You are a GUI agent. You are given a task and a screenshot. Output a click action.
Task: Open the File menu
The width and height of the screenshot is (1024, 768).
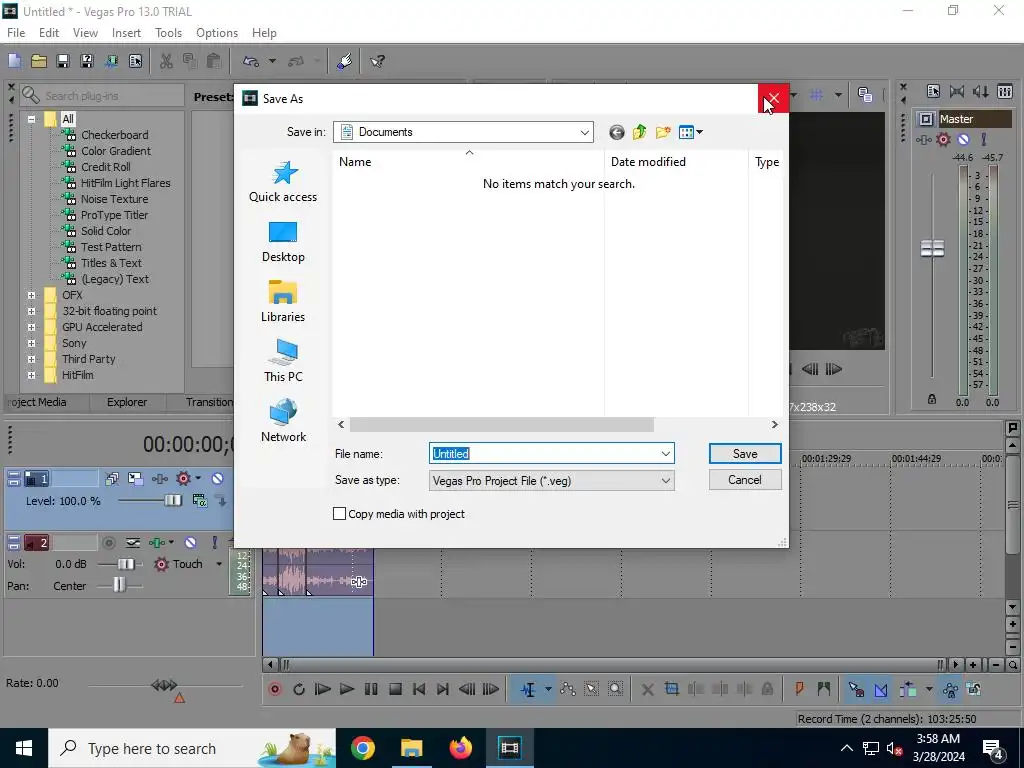click(x=16, y=33)
